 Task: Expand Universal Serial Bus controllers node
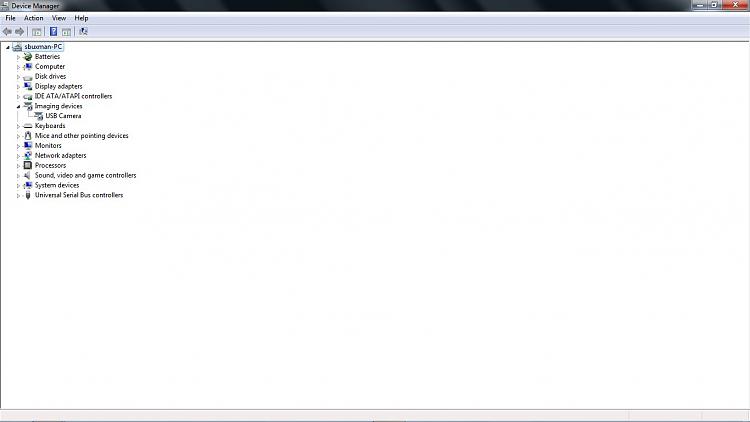point(18,195)
